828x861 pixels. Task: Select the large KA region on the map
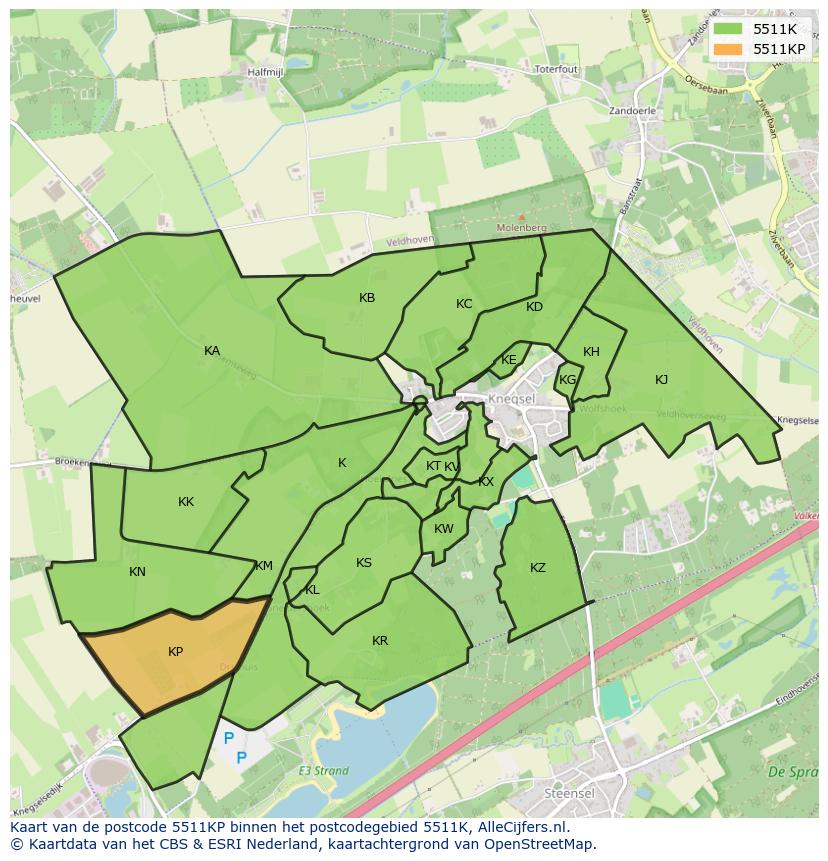(212, 351)
